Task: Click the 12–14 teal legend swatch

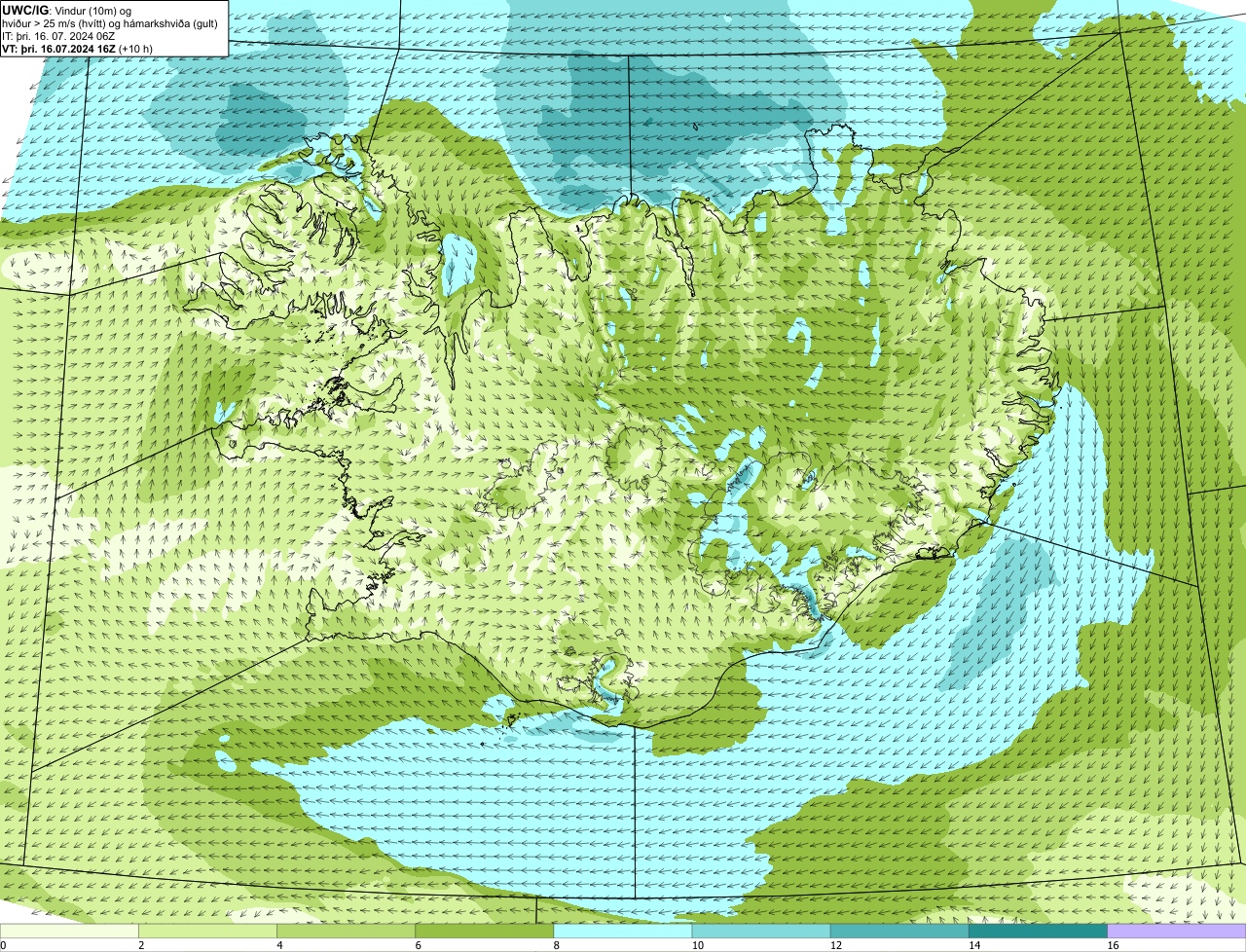Action: click(900, 932)
